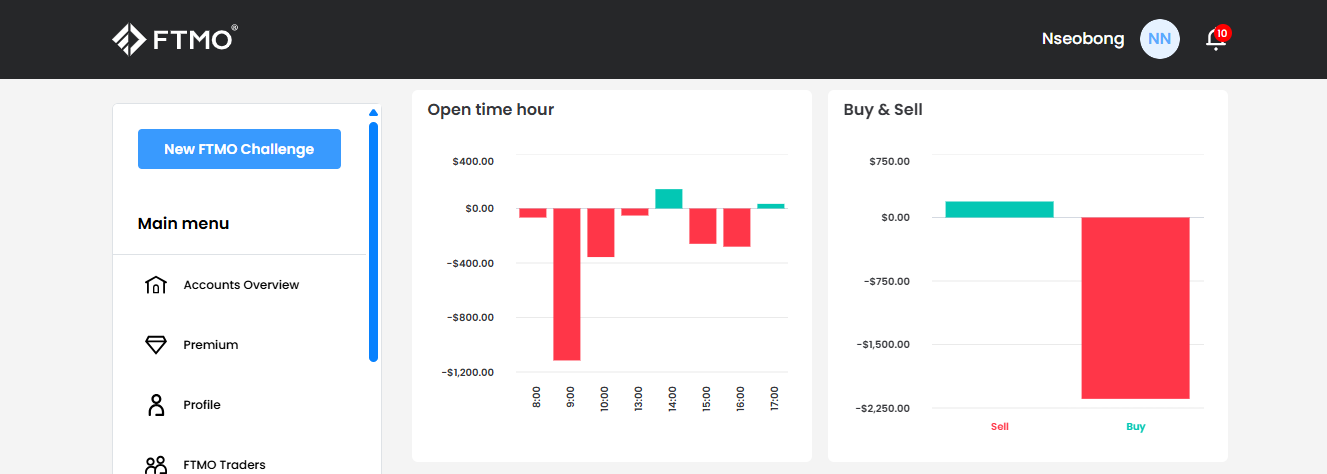Image resolution: width=1327 pixels, height=474 pixels.
Task: Click the sidebar scroll up arrow
Action: coord(373,112)
